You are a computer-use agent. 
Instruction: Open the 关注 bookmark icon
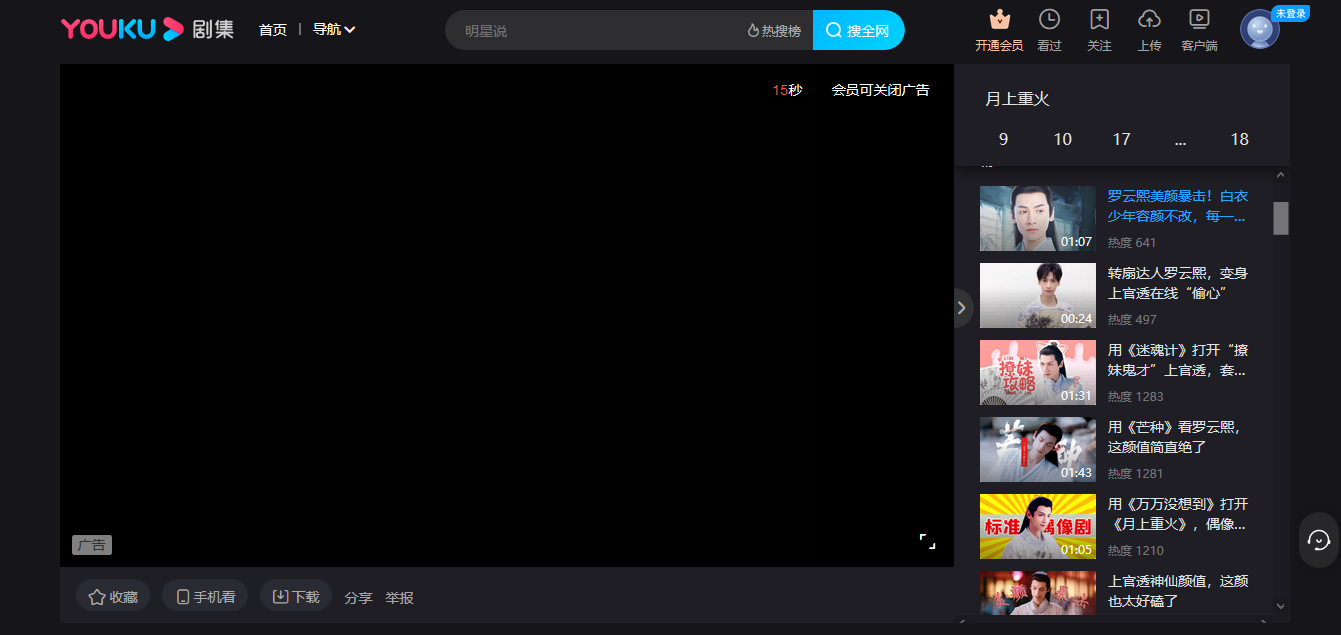pyautogui.click(x=1099, y=19)
